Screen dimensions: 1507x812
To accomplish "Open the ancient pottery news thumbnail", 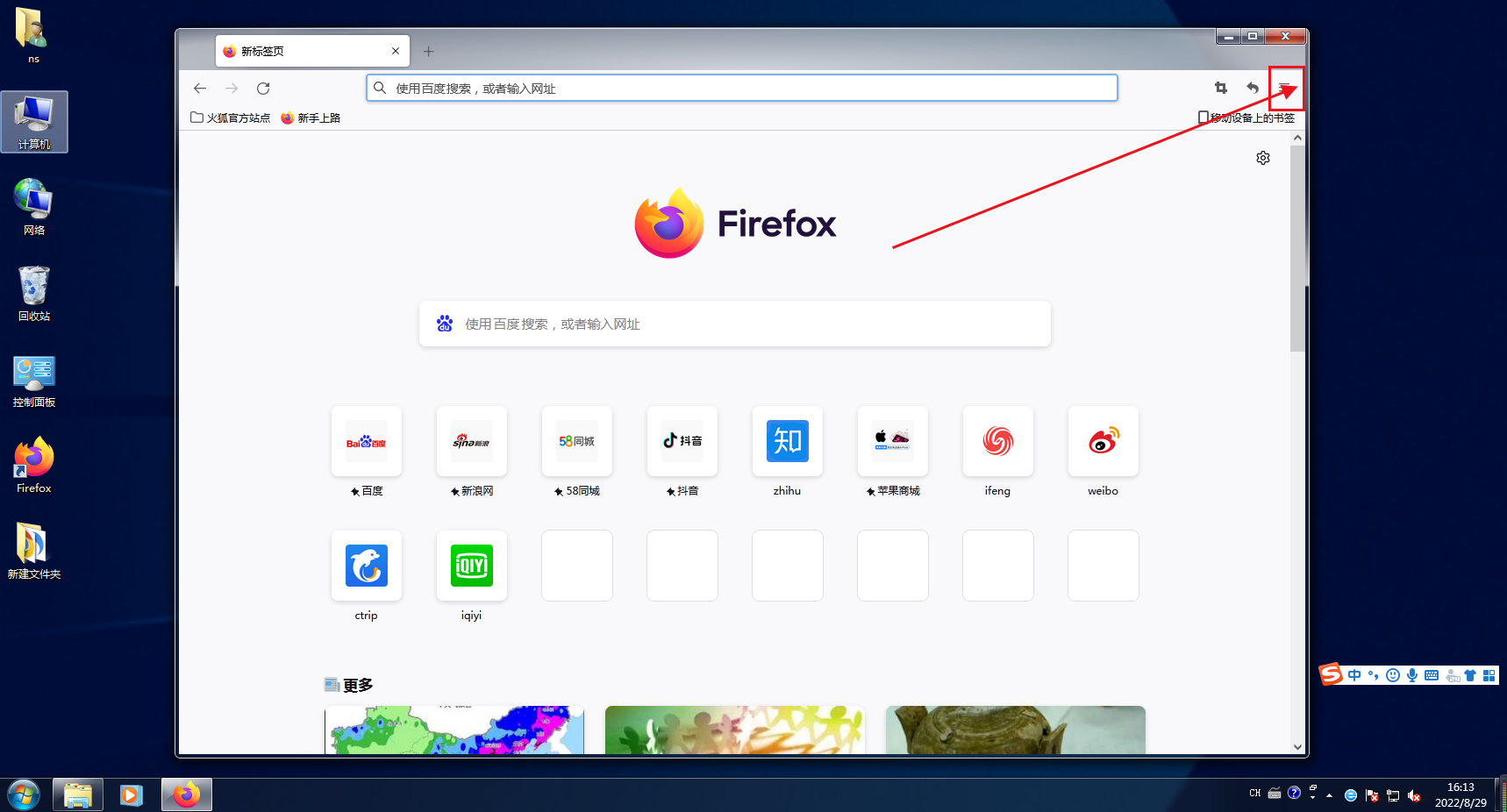I will point(1016,730).
